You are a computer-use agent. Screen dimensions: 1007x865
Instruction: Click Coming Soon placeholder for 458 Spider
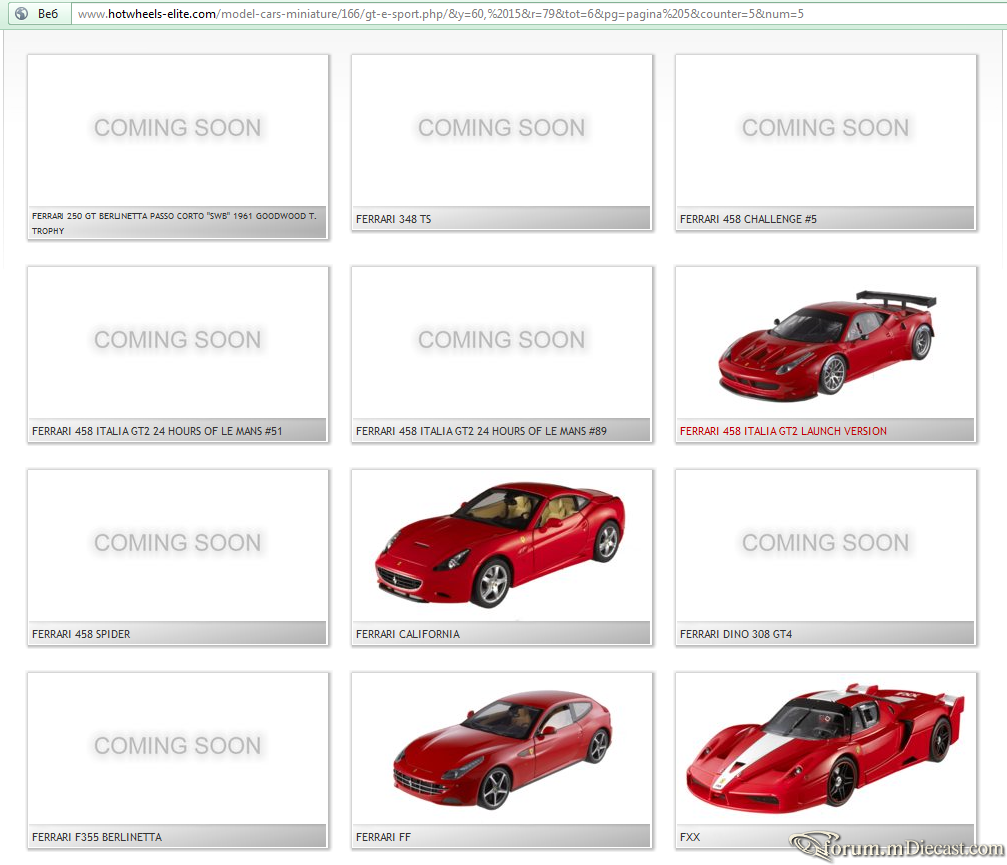(178, 543)
